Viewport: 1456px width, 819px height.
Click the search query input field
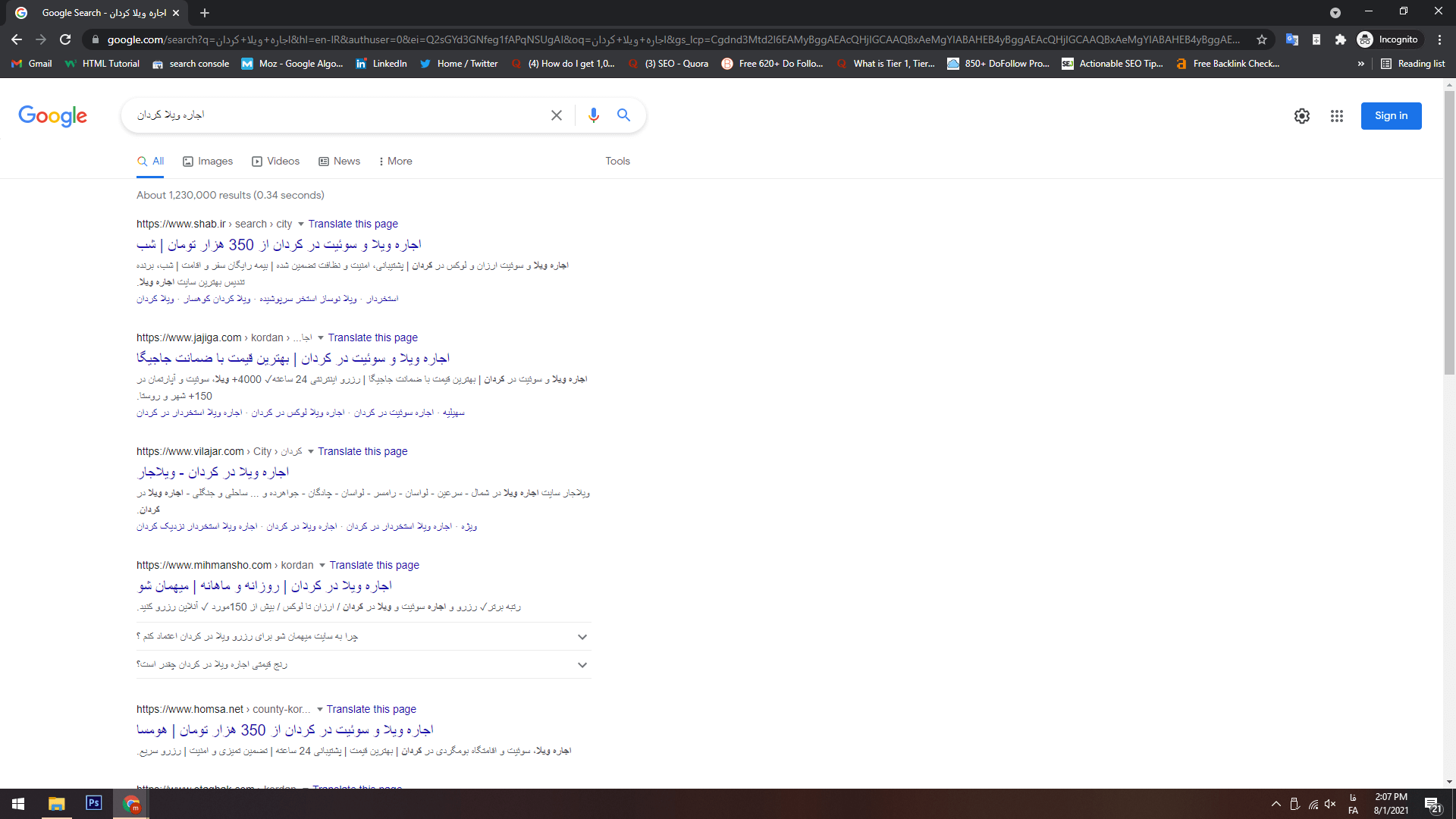click(x=337, y=115)
